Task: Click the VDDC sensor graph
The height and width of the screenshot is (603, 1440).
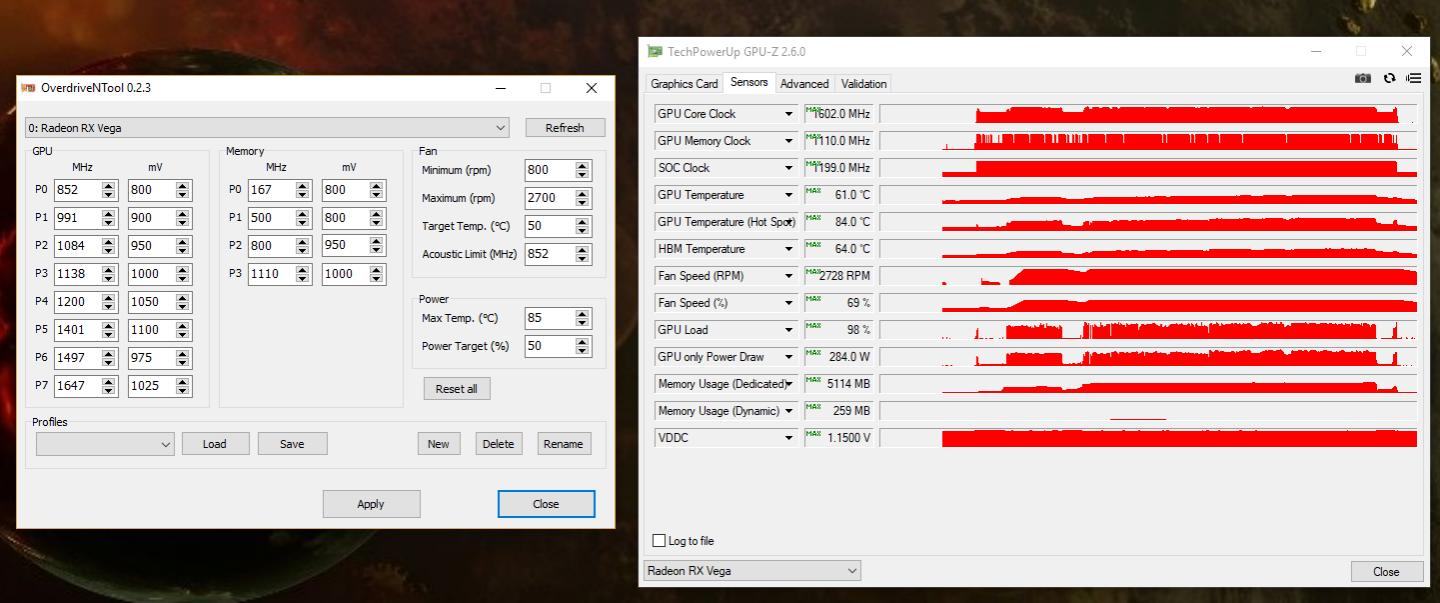Action: tap(1148, 438)
